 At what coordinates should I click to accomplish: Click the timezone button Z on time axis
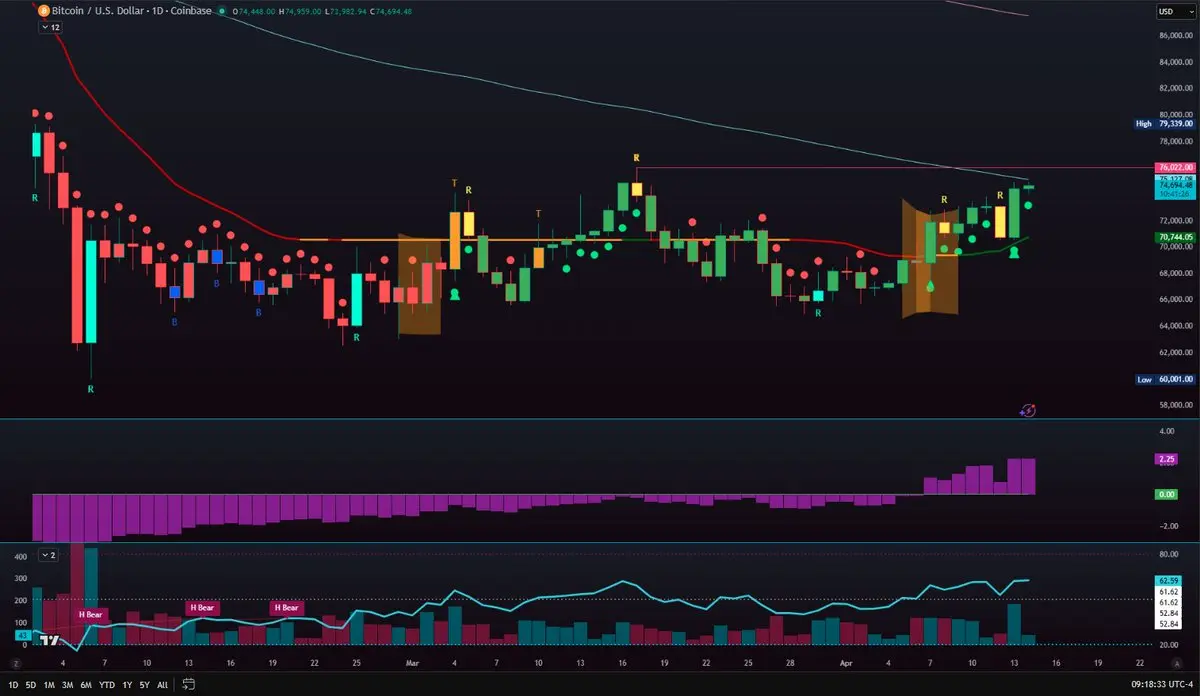pyautogui.click(x=16, y=663)
